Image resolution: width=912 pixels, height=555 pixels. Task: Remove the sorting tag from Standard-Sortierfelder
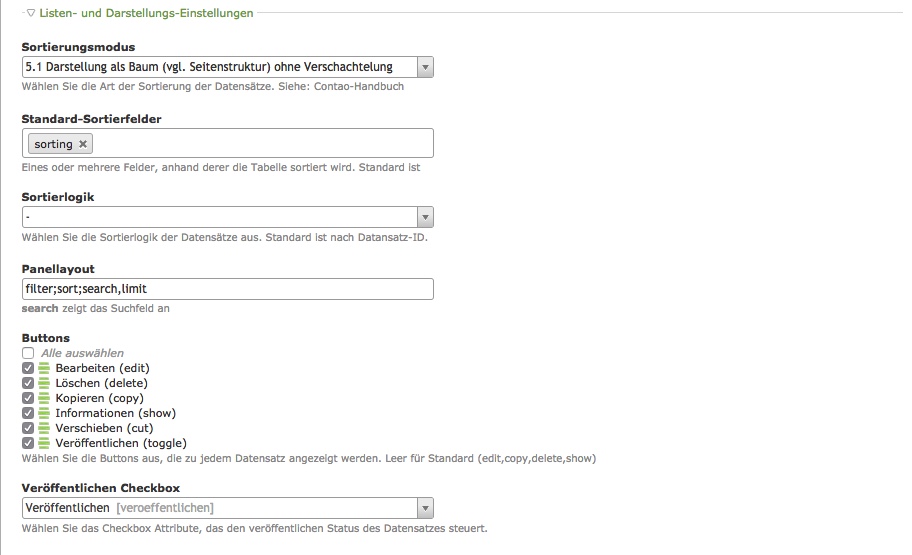[83, 144]
